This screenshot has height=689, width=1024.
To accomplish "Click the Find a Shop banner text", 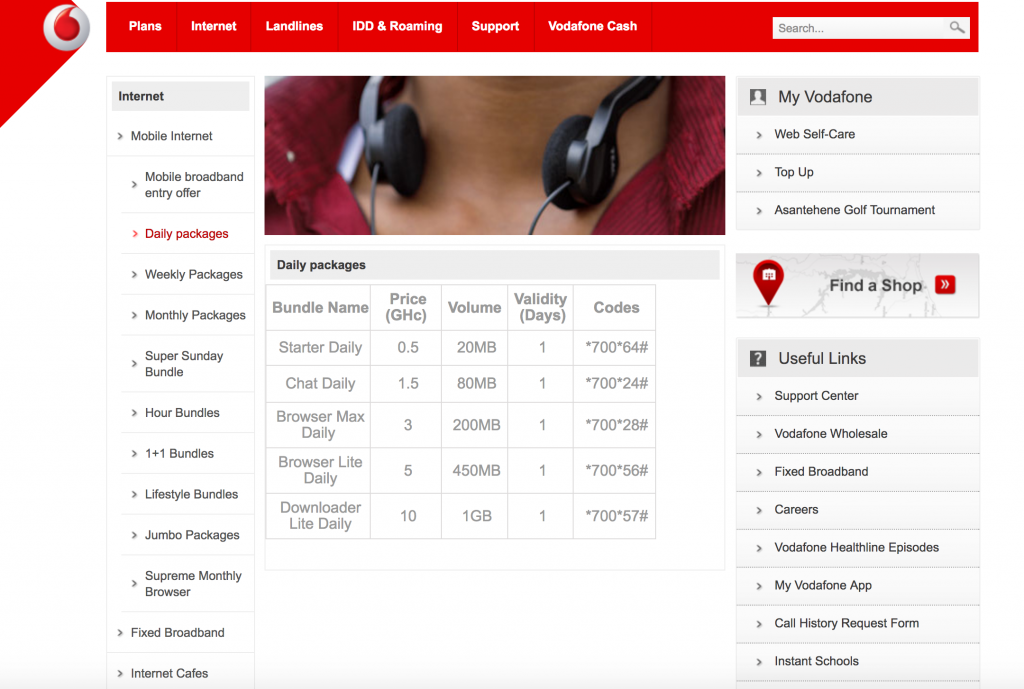I will click(875, 285).
